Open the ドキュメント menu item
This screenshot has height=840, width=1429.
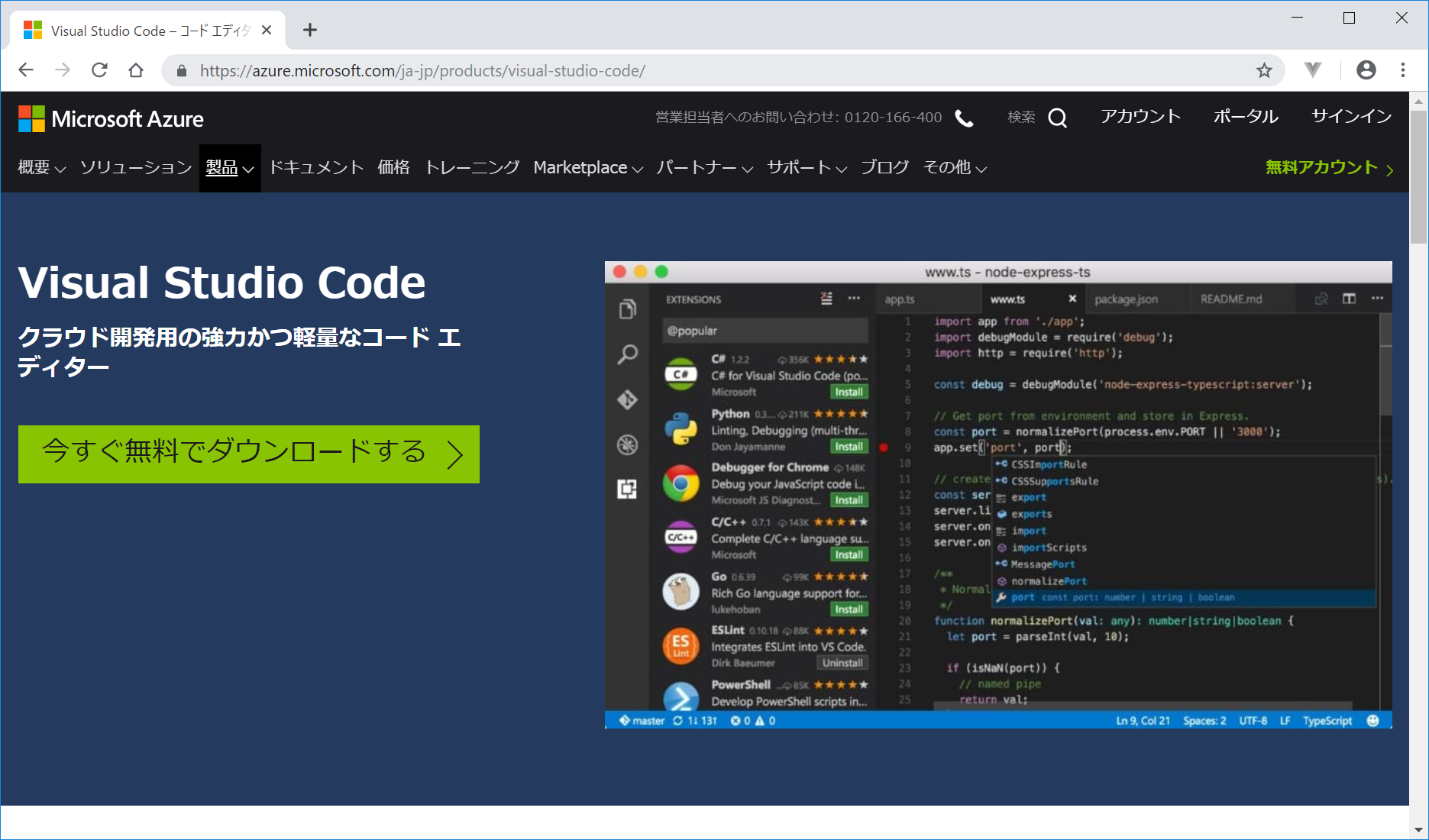click(316, 168)
